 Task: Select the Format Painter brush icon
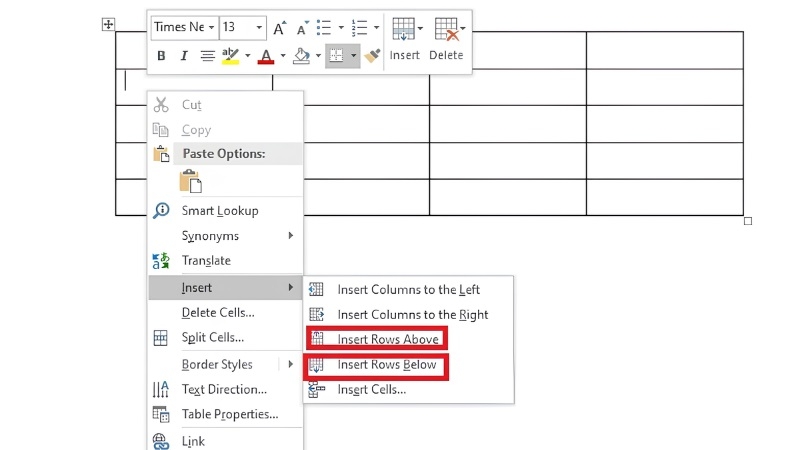tap(372, 56)
